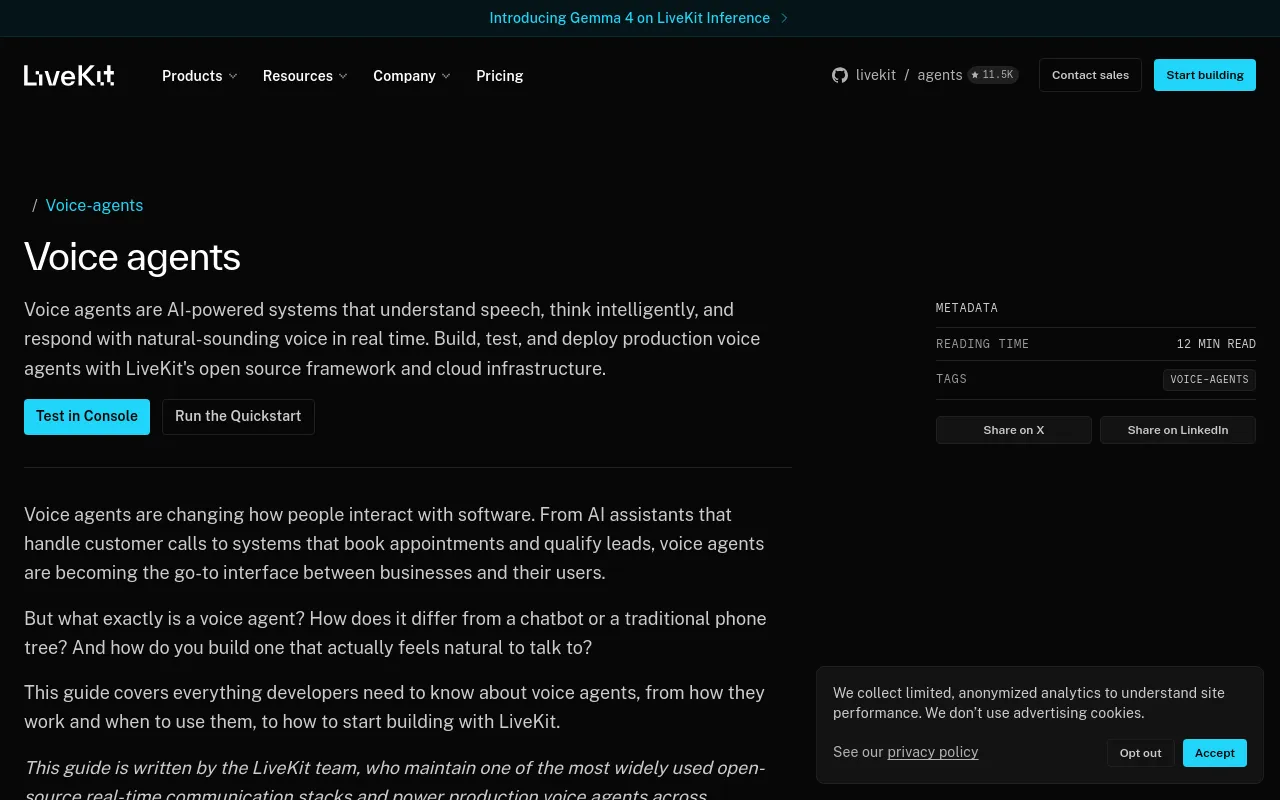Open the agents repository link

coord(940,75)
